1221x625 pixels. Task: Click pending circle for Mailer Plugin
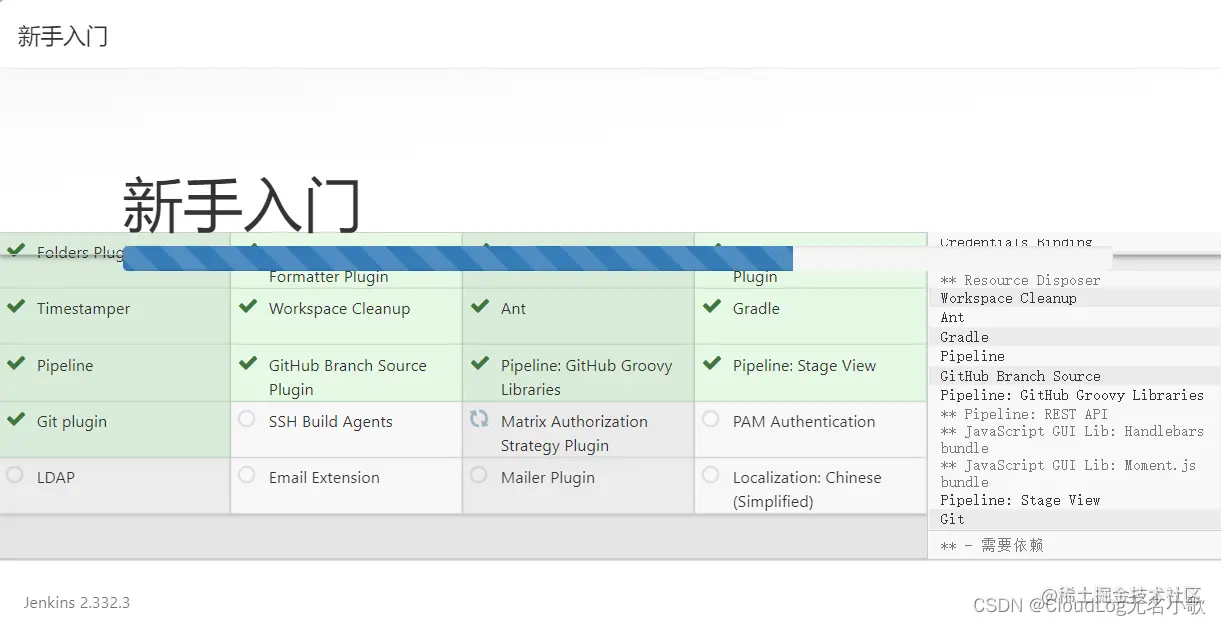pos(479,475)
